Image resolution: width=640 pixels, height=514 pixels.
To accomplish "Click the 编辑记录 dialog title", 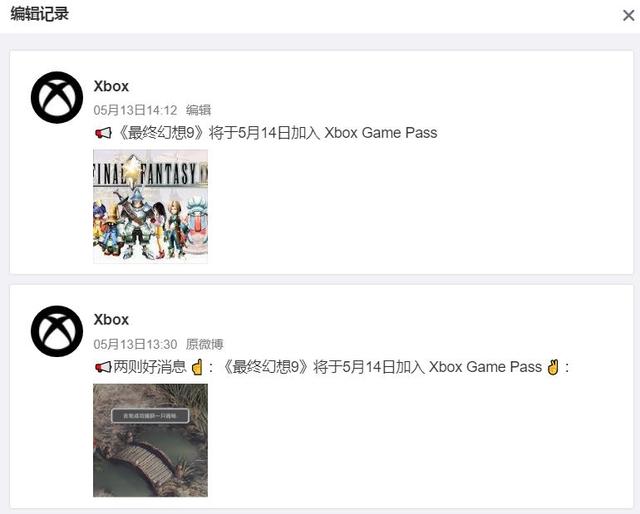I will (x=40, y=14).
